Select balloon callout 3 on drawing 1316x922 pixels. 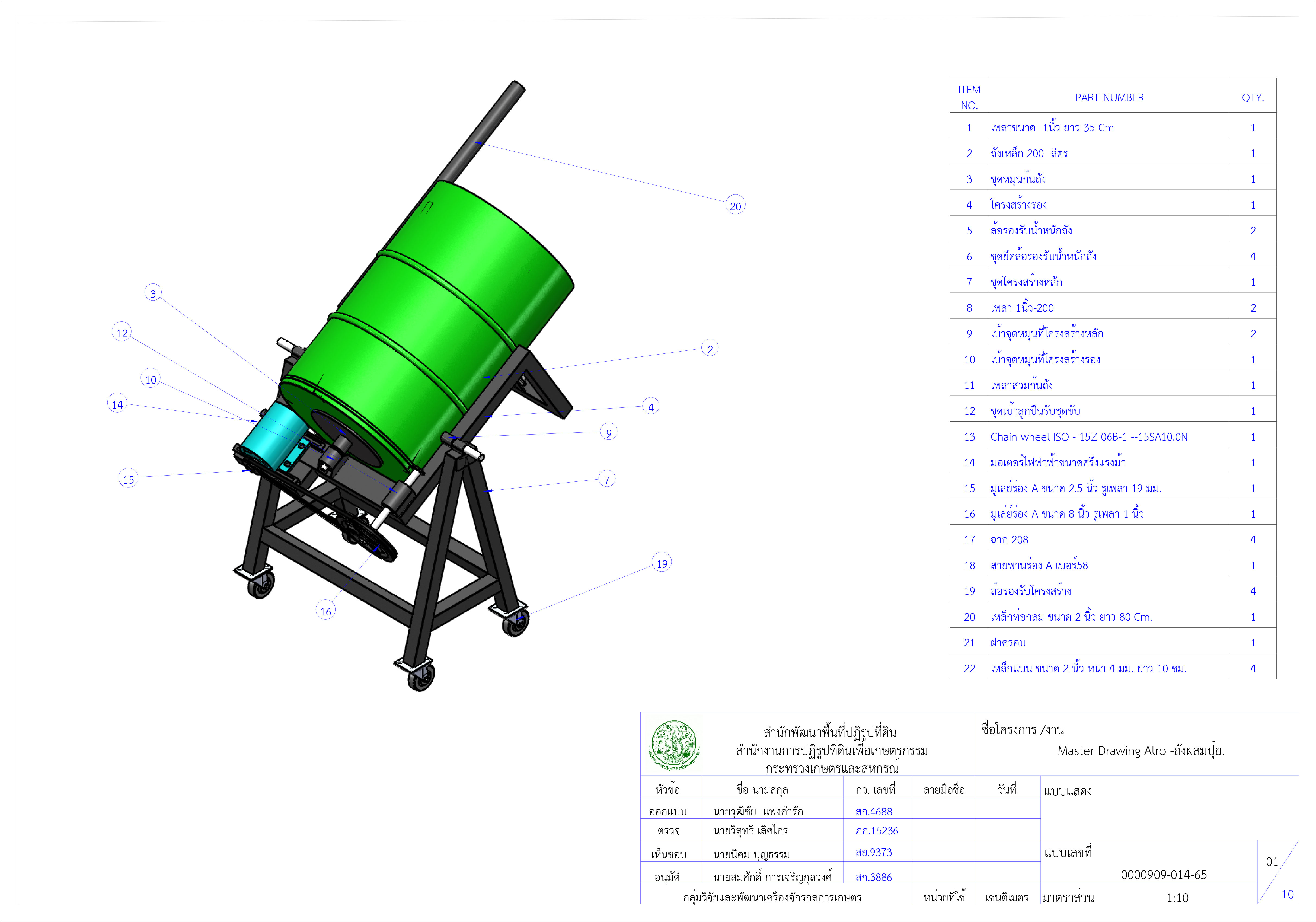coord(153,292)
